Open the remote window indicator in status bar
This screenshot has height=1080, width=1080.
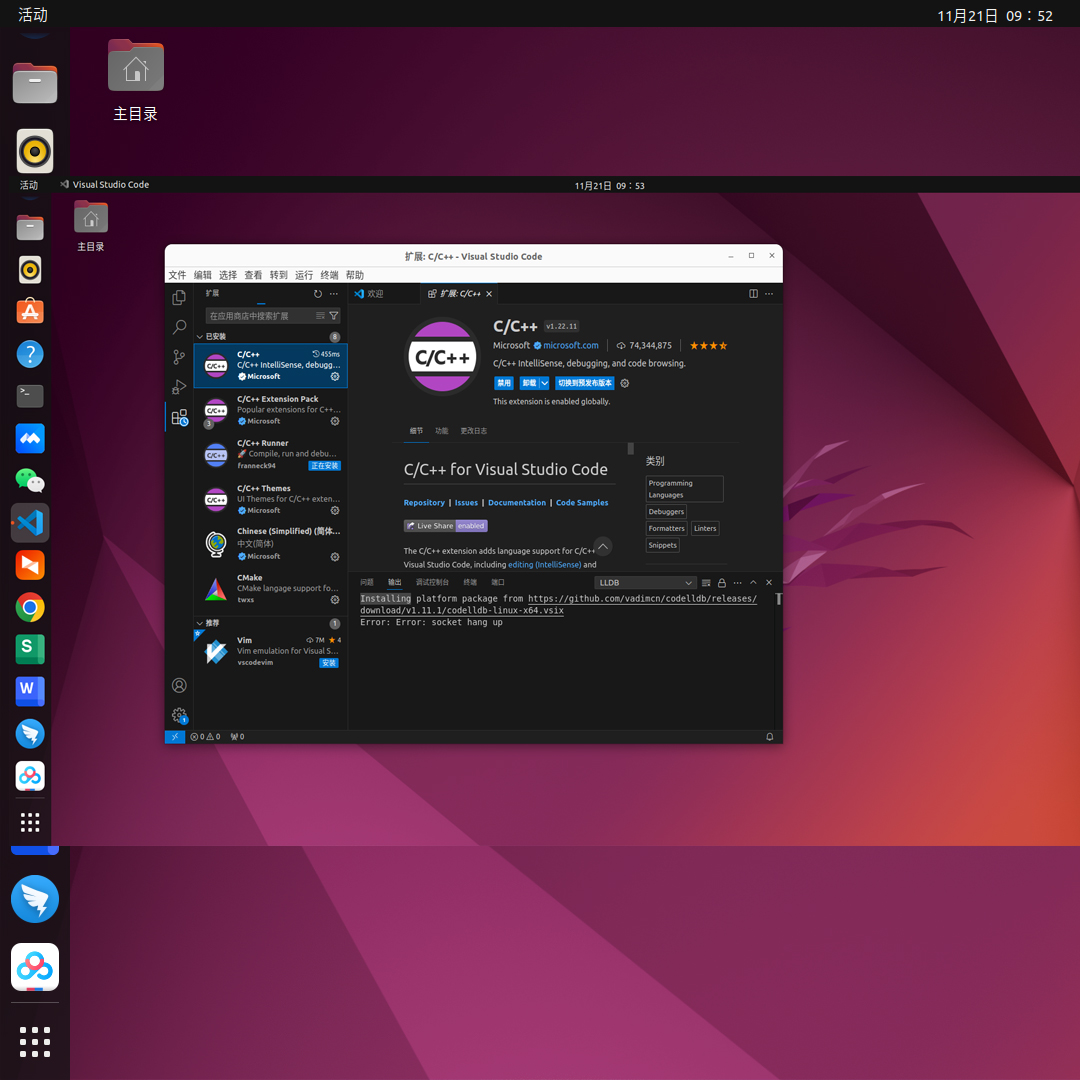(175, 736)
